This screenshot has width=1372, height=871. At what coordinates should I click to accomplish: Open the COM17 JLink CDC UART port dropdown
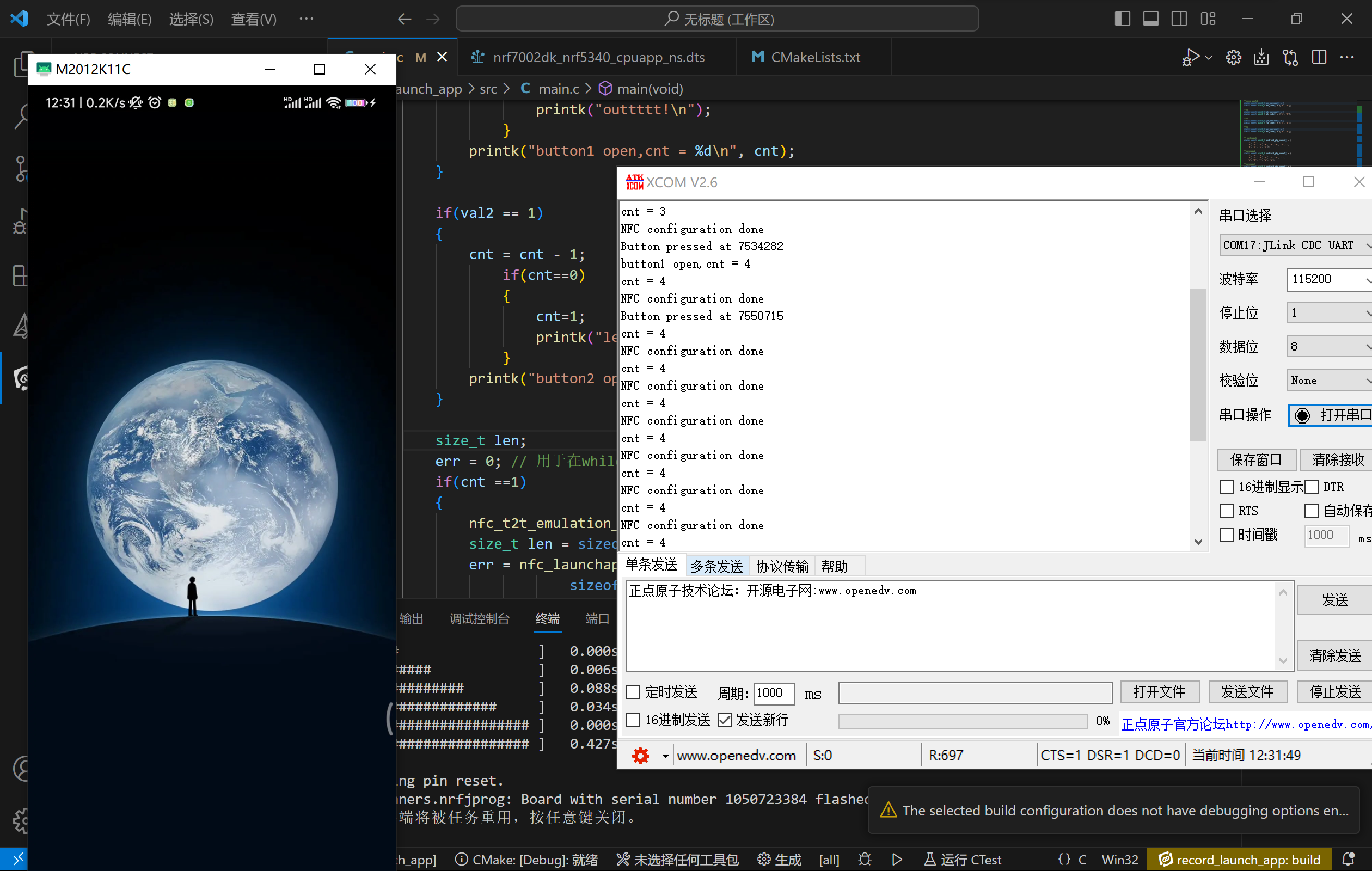(x=1295, y=245)
